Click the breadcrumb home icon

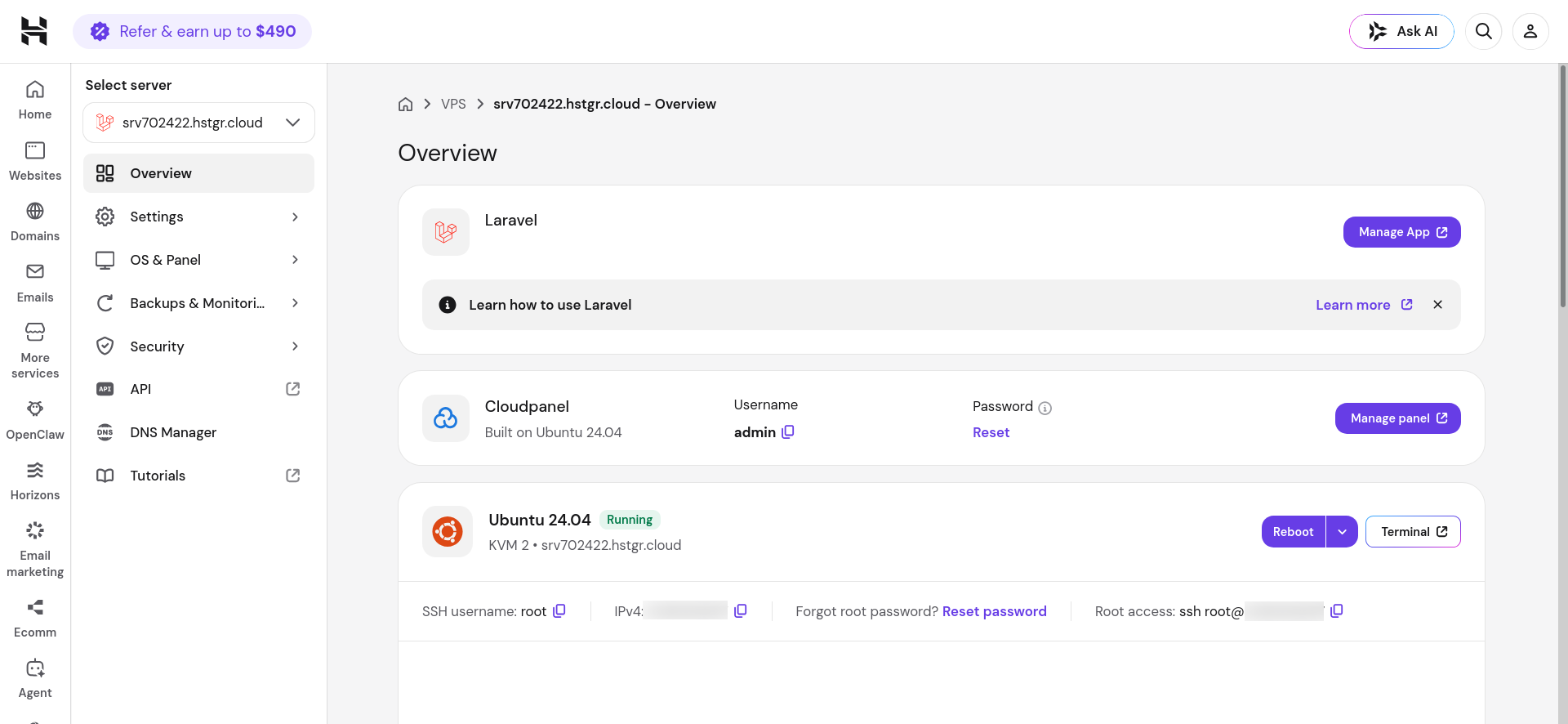click(x=405, y=104)
